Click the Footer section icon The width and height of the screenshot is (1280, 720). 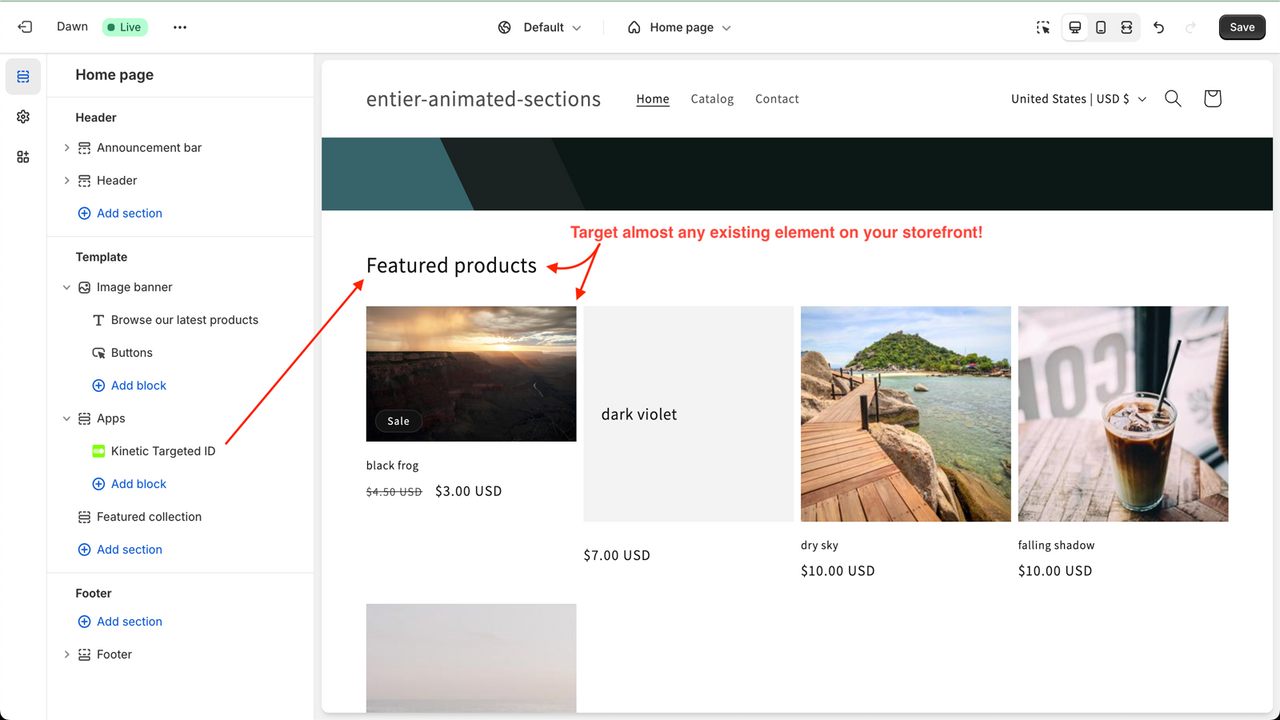pyautogui.click(x=85, y=655)
